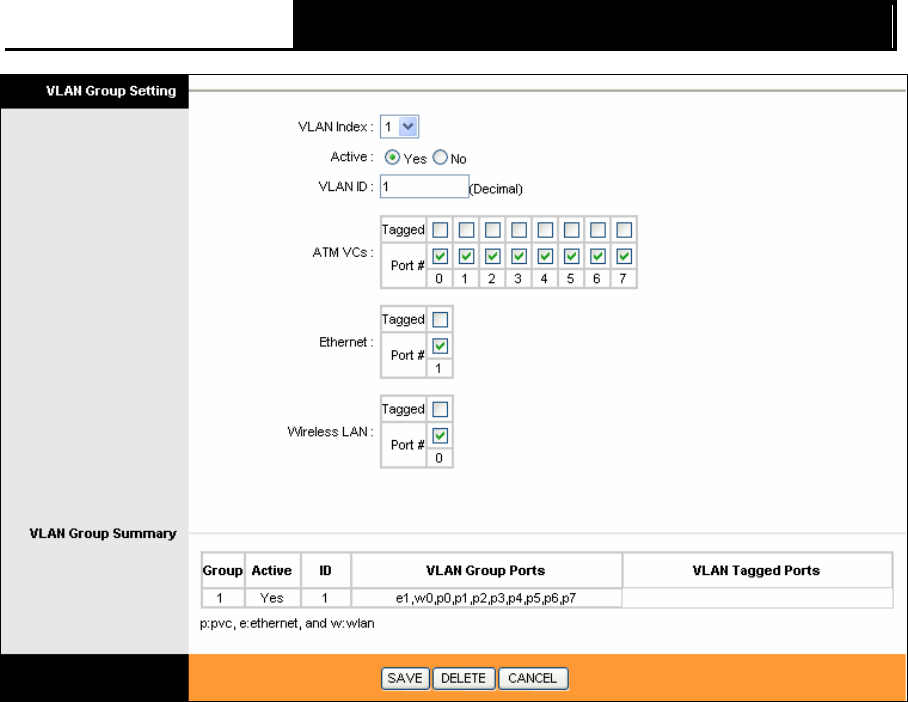Click the 'VLAN Tagged Ports' column header
The image size is (908, 702).
pos(757,571)
